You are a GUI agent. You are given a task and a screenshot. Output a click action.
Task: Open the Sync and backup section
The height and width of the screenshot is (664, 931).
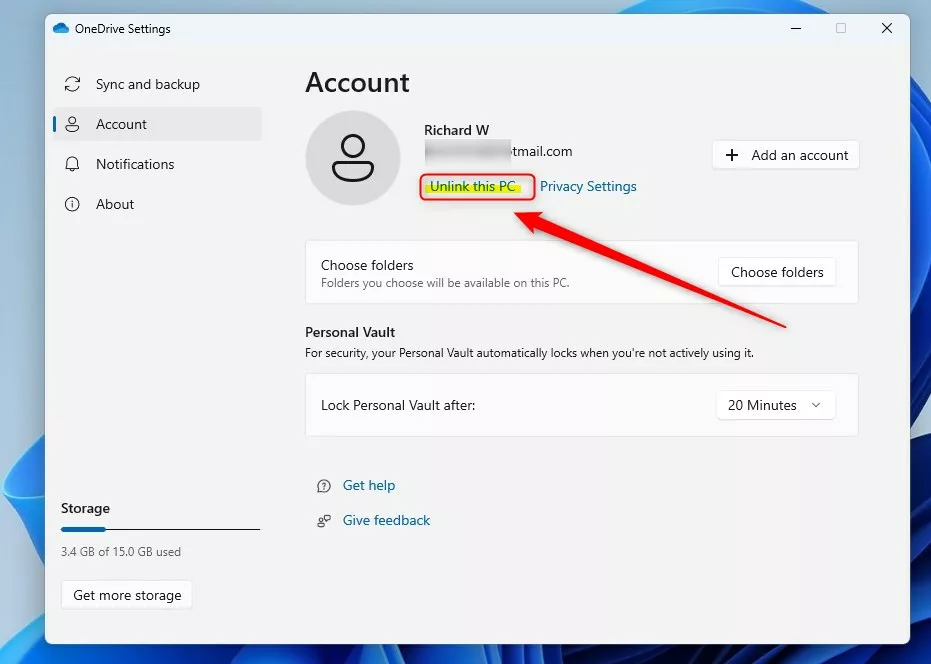[157, 84]
